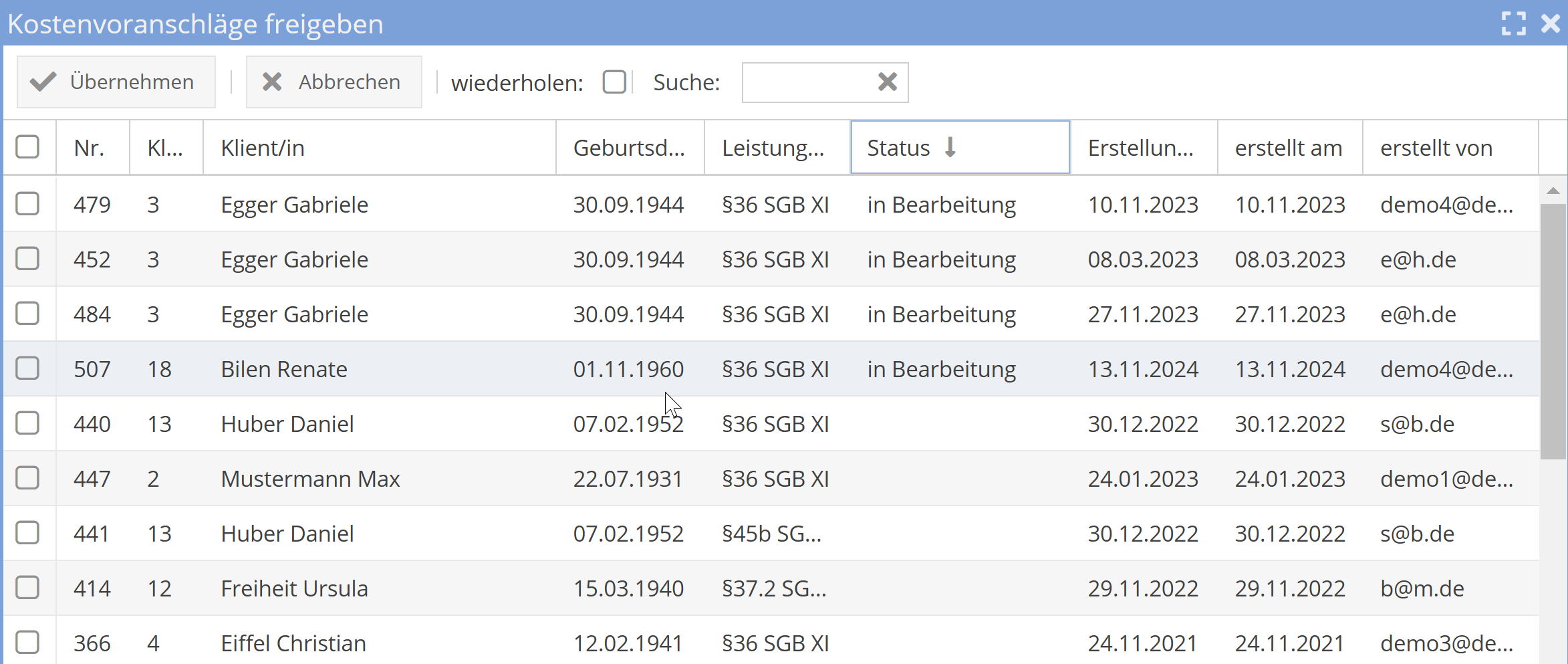Check the row for Mustermann Max
1568x664 pixels.
tap(27, 478)
